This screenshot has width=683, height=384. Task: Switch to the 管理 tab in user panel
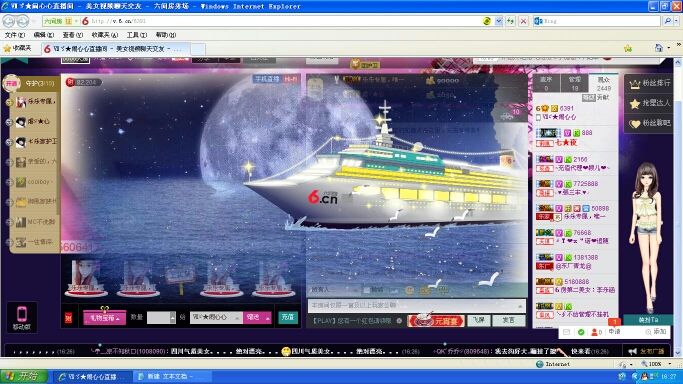[575, 83]
